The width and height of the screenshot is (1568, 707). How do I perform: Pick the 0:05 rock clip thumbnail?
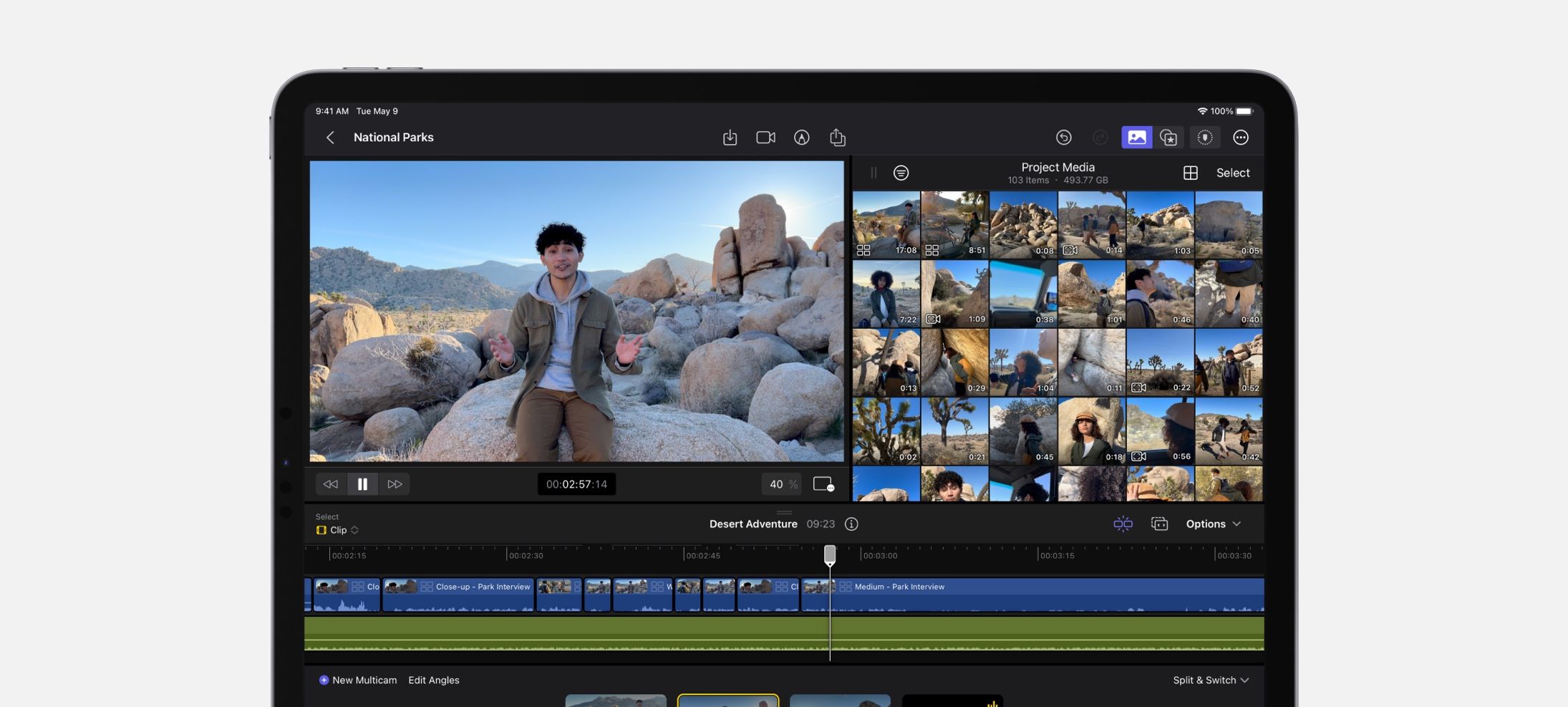click(x=1229, y=224)
